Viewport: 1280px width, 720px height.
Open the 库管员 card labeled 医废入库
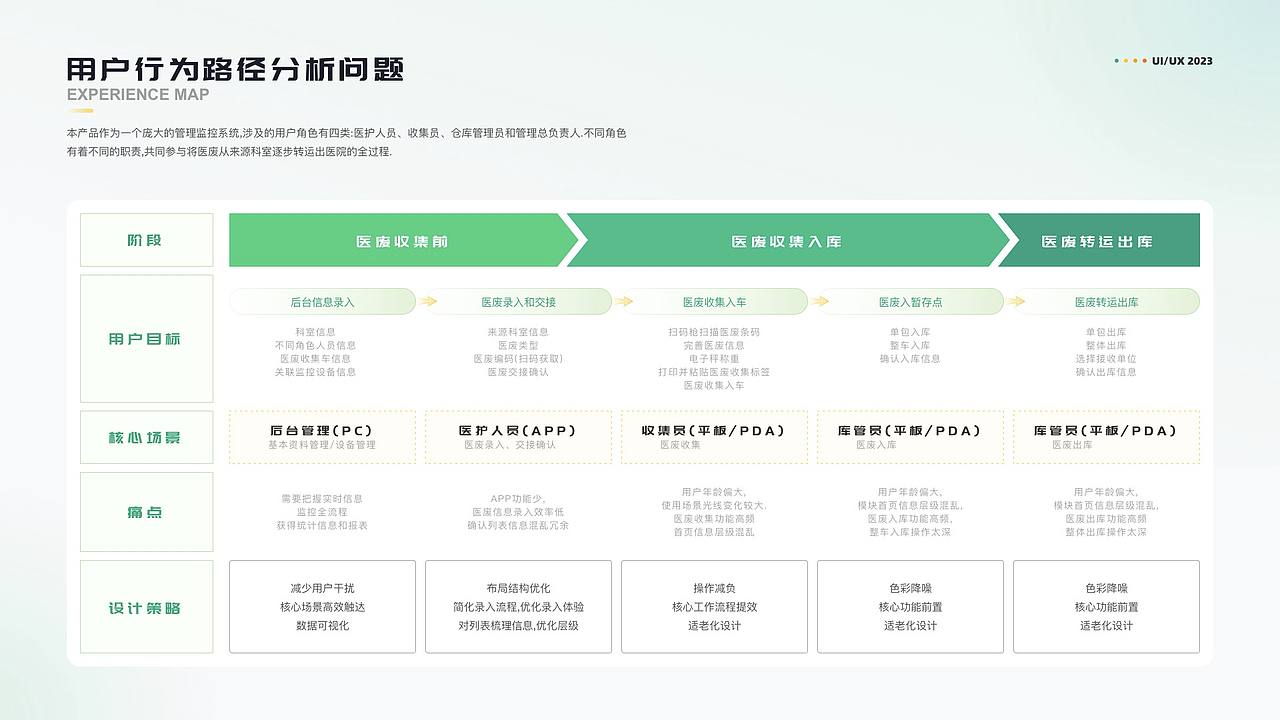(x=910, y=437)
